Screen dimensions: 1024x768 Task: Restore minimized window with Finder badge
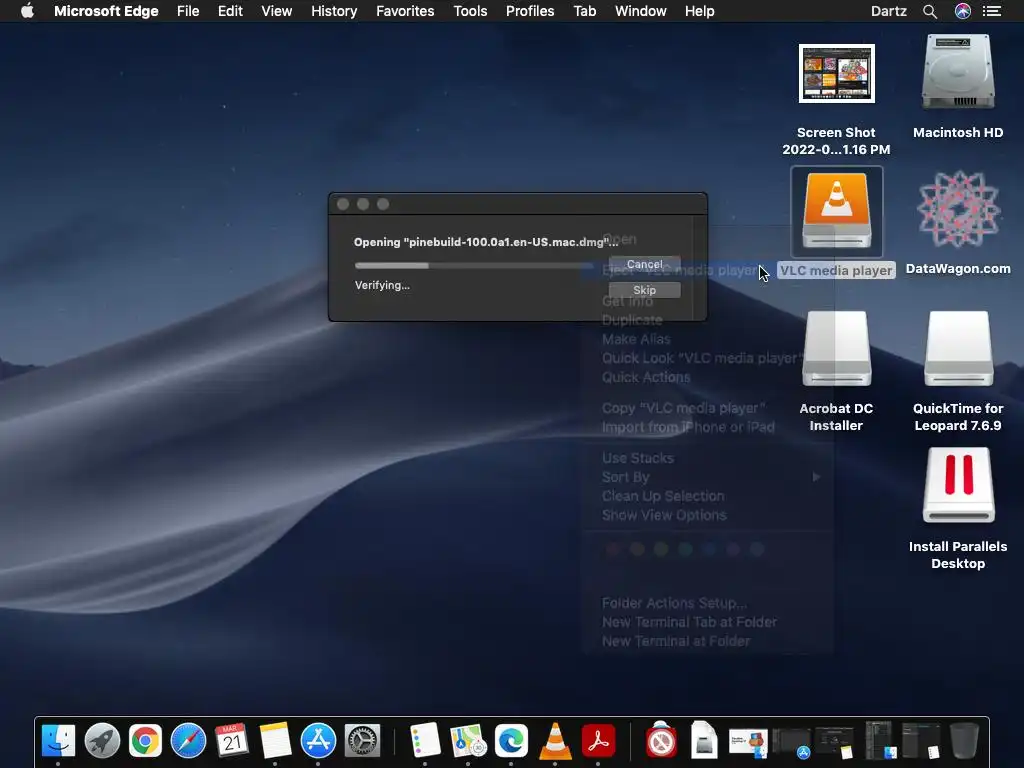click(882, 741)
